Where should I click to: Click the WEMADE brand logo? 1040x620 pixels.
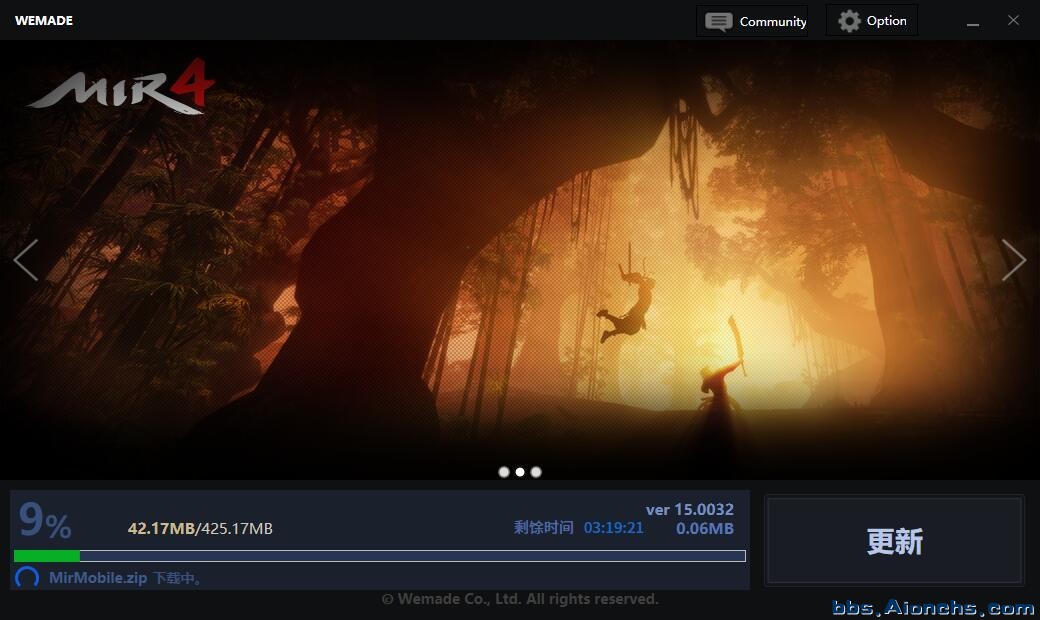point(44,21)
